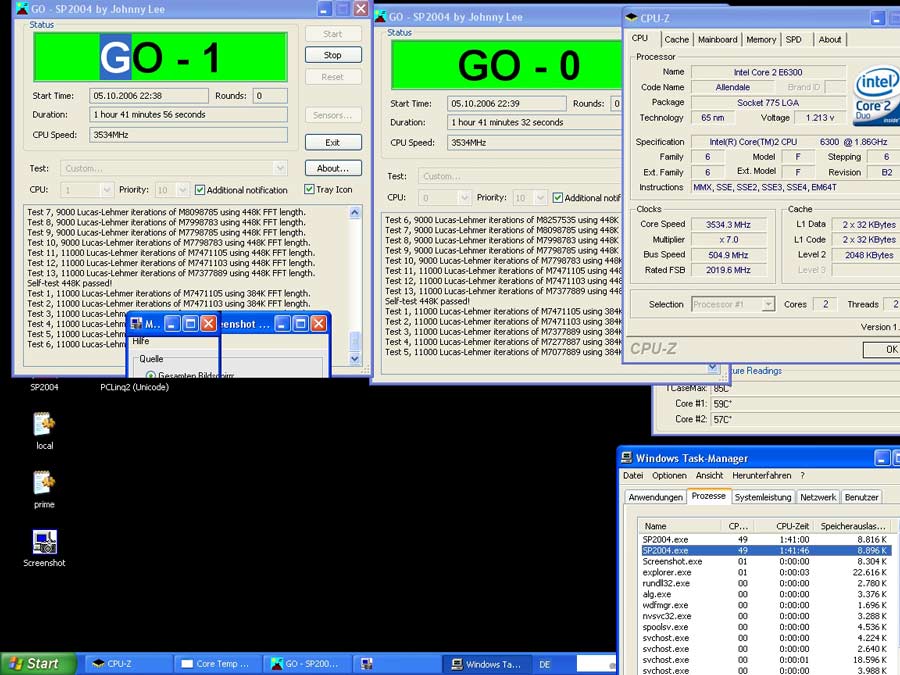Screen dimensions: 900x675
Task: Toggle Additional notification checkbox in the second SP2004 window
Action: click(x=557, y=197)
